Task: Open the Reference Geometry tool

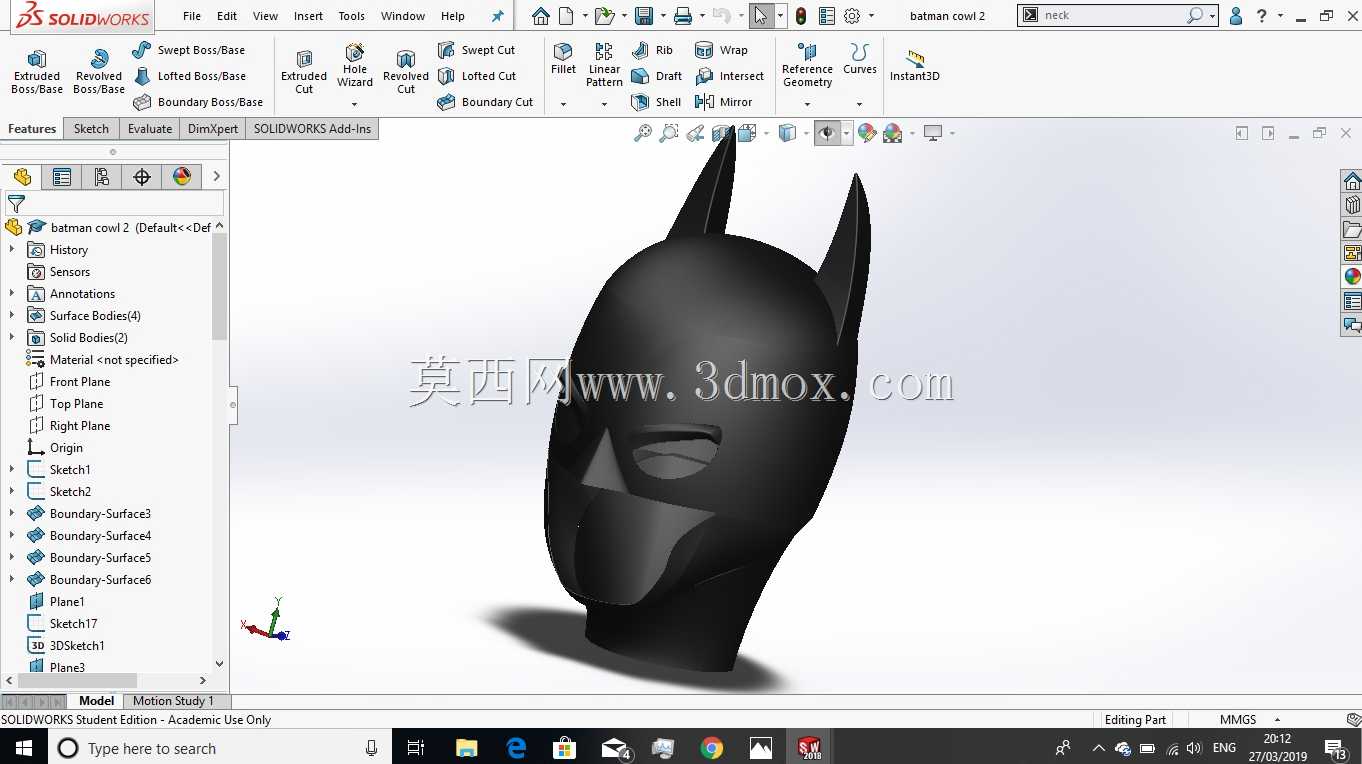Action: (807, 65)
